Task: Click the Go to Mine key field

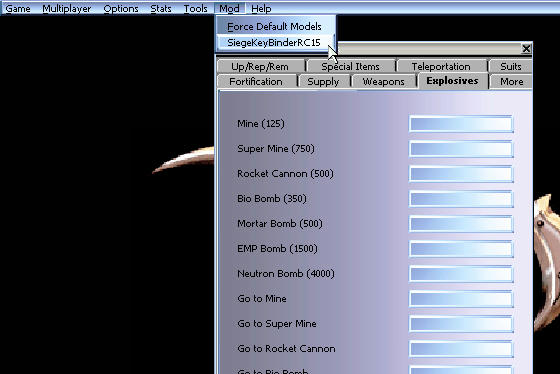Action: point(461,299)
